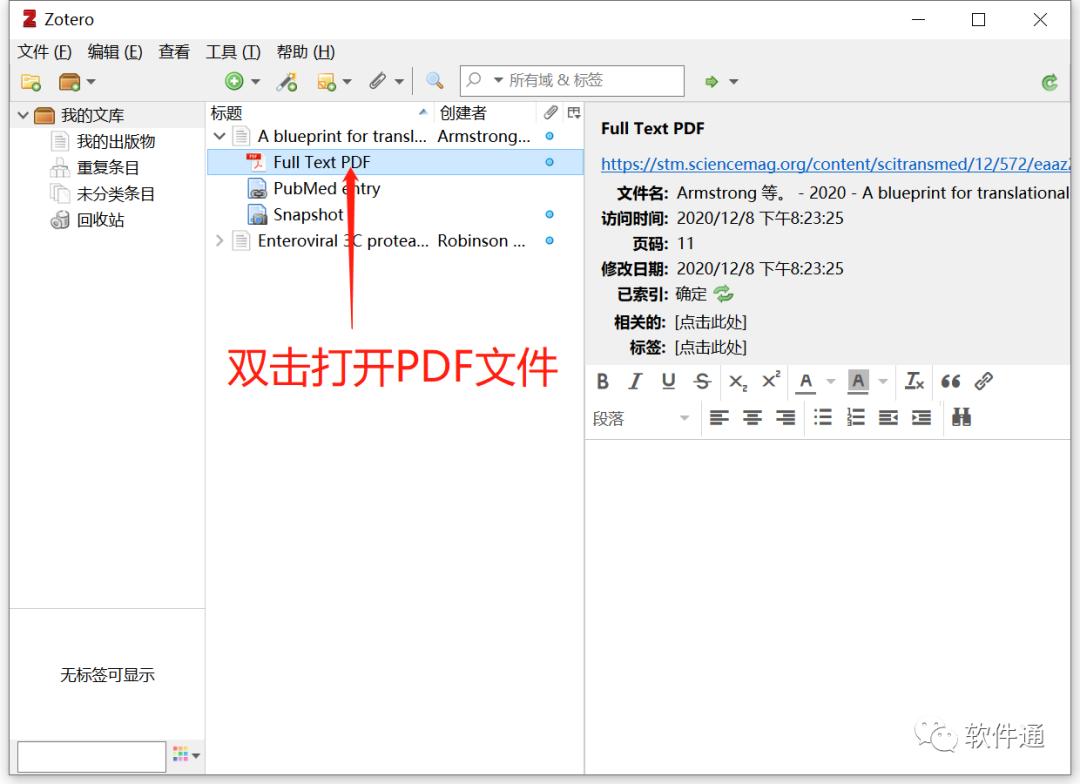Viewport: 1080px width, 784px height.
Task: Align note text right
Action: [785, 417]
